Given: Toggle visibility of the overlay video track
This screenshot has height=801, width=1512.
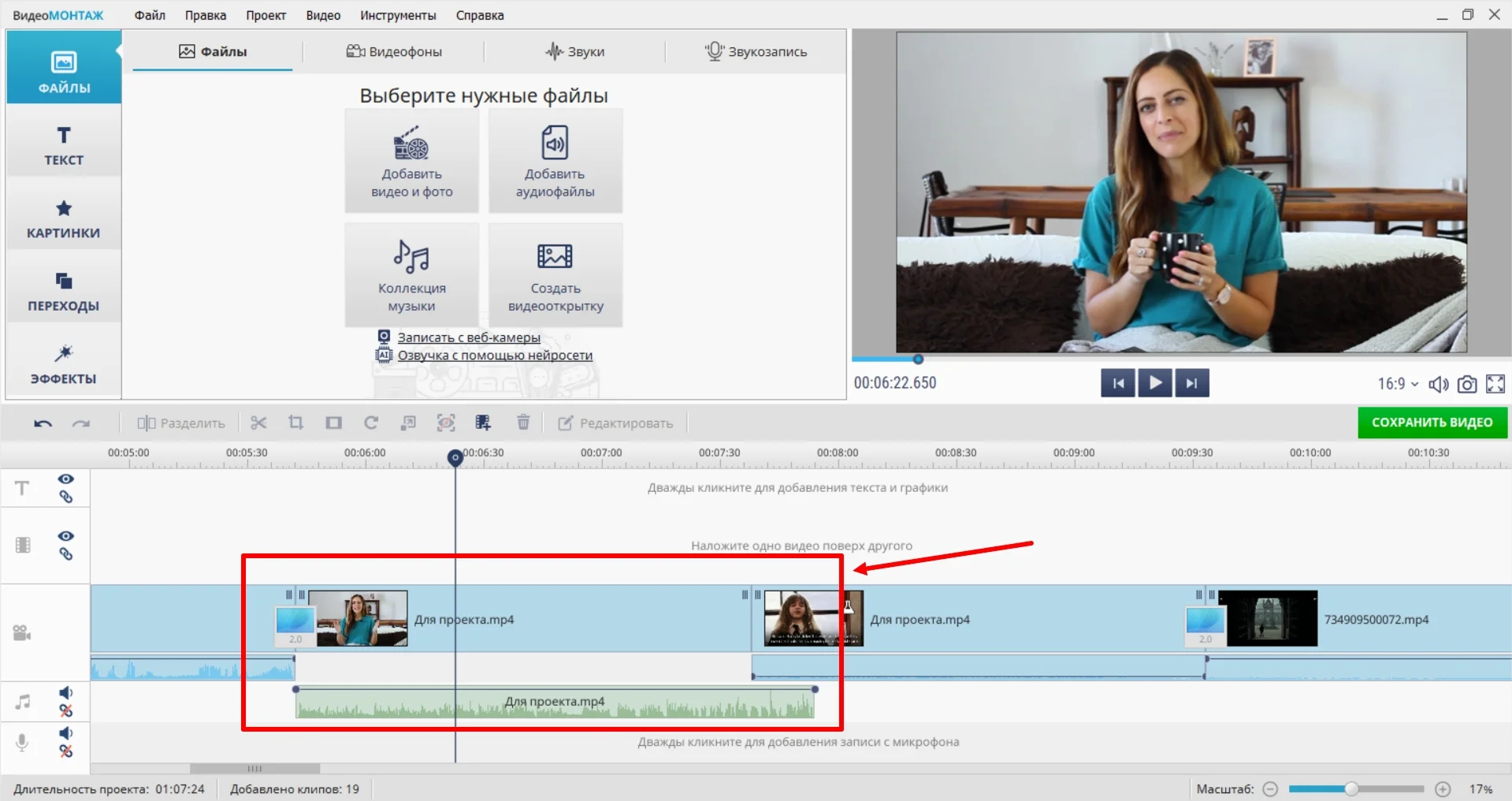Looking at the screenshot, I should coord(66,536).
